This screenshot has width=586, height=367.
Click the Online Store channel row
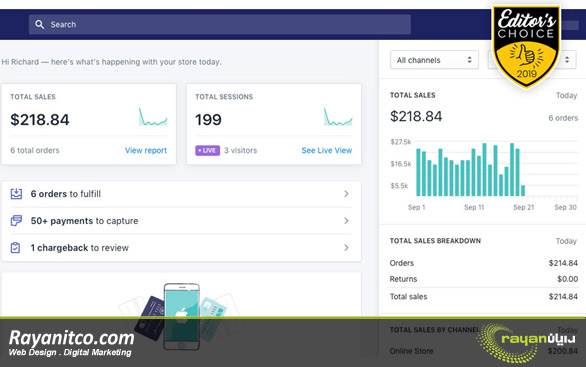(x=484, y=351)
